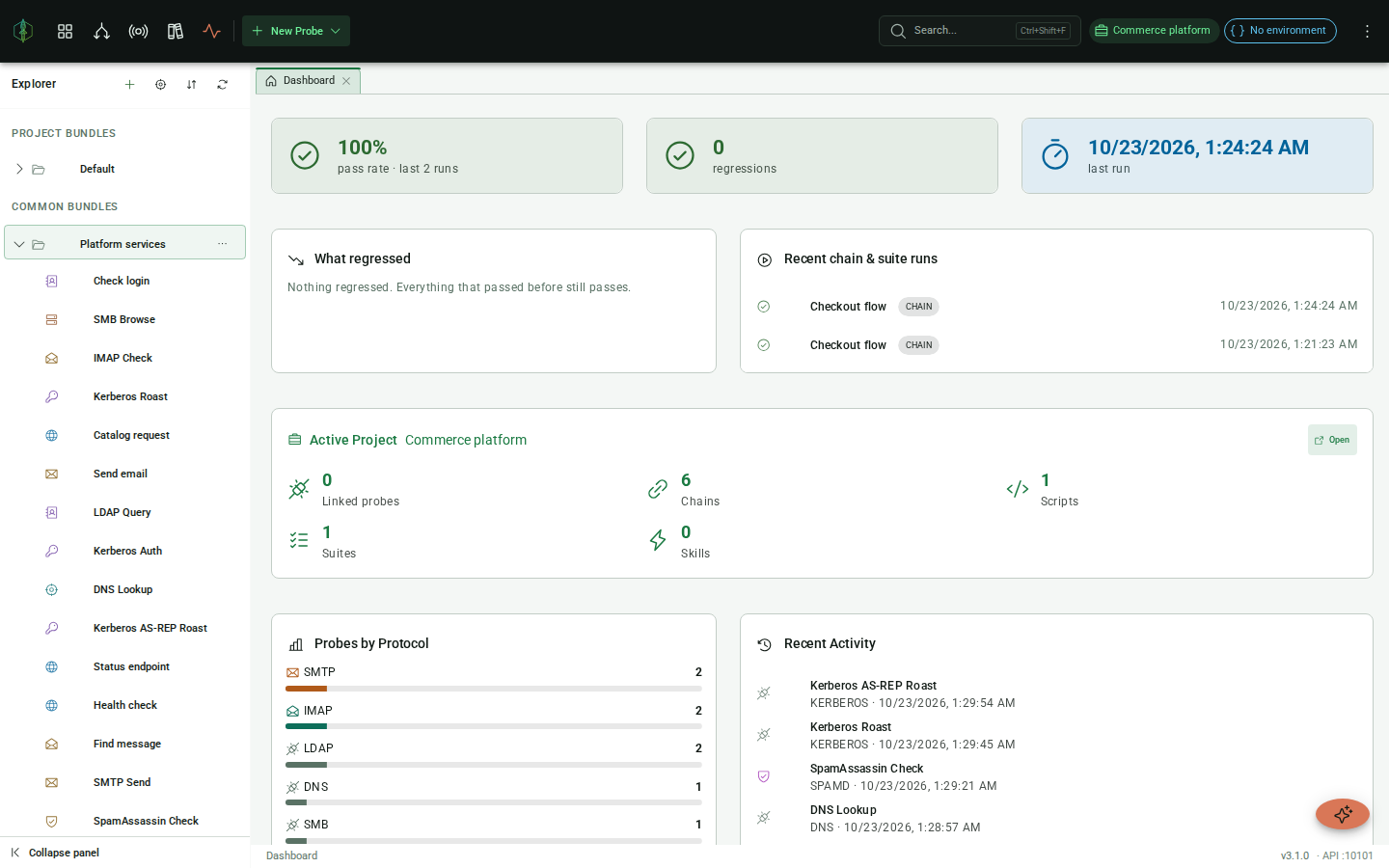Click the Collapse panel arrow icon
This screenshot has height=868, width=1389.
click(x=15, y=853)
